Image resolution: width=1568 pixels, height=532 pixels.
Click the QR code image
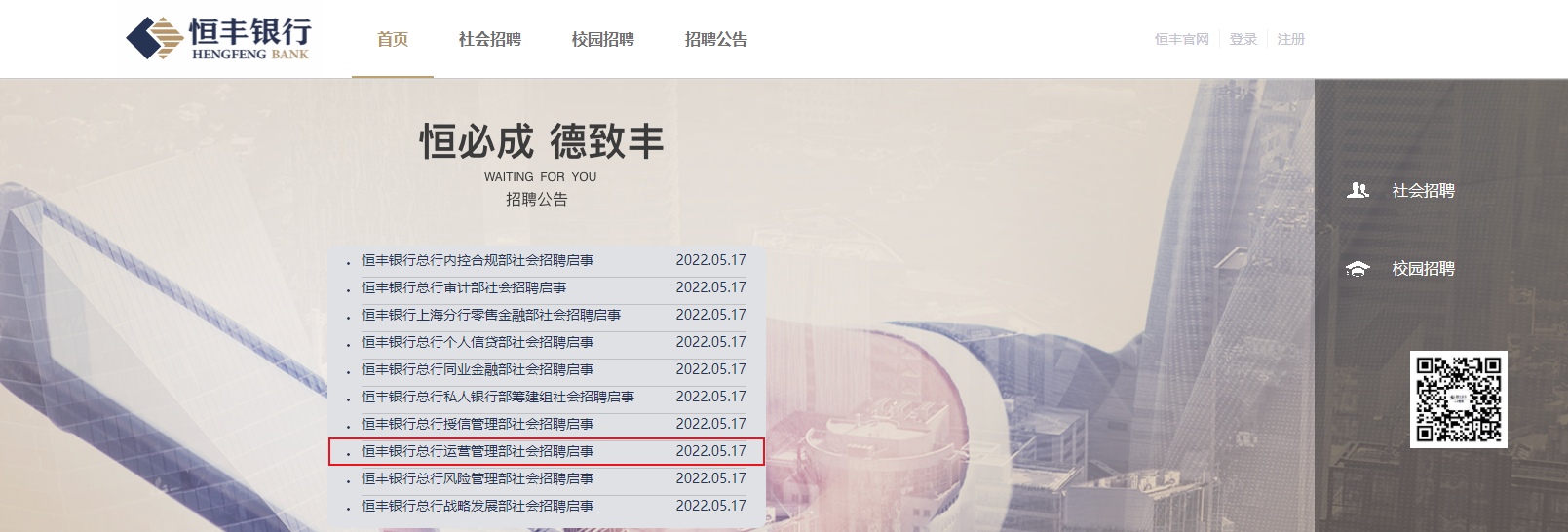1459,399
